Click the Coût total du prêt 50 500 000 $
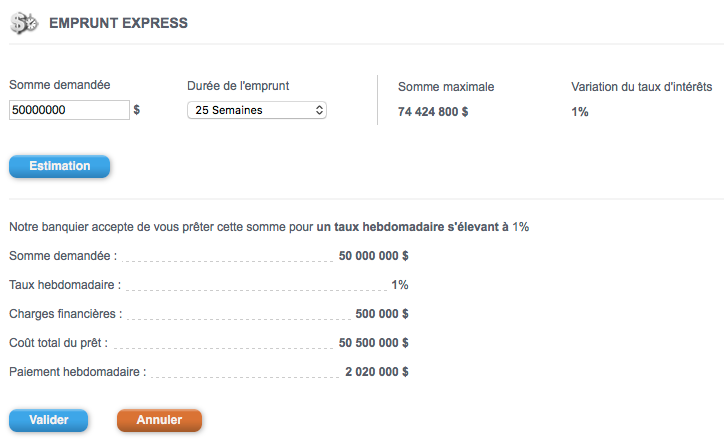Image resolution: width=724 pixels, height=444 pixels. pyautogui.click(x=374, y=343)
